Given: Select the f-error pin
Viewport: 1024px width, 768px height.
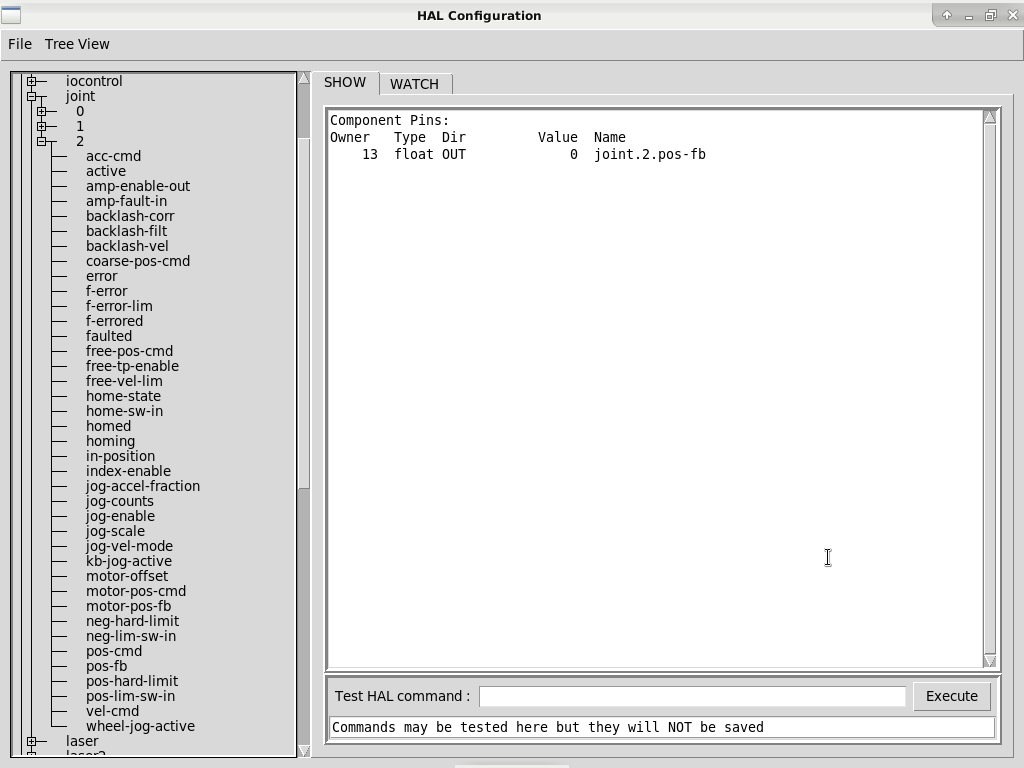Looking at the screenshot, I should pos(106,291).
